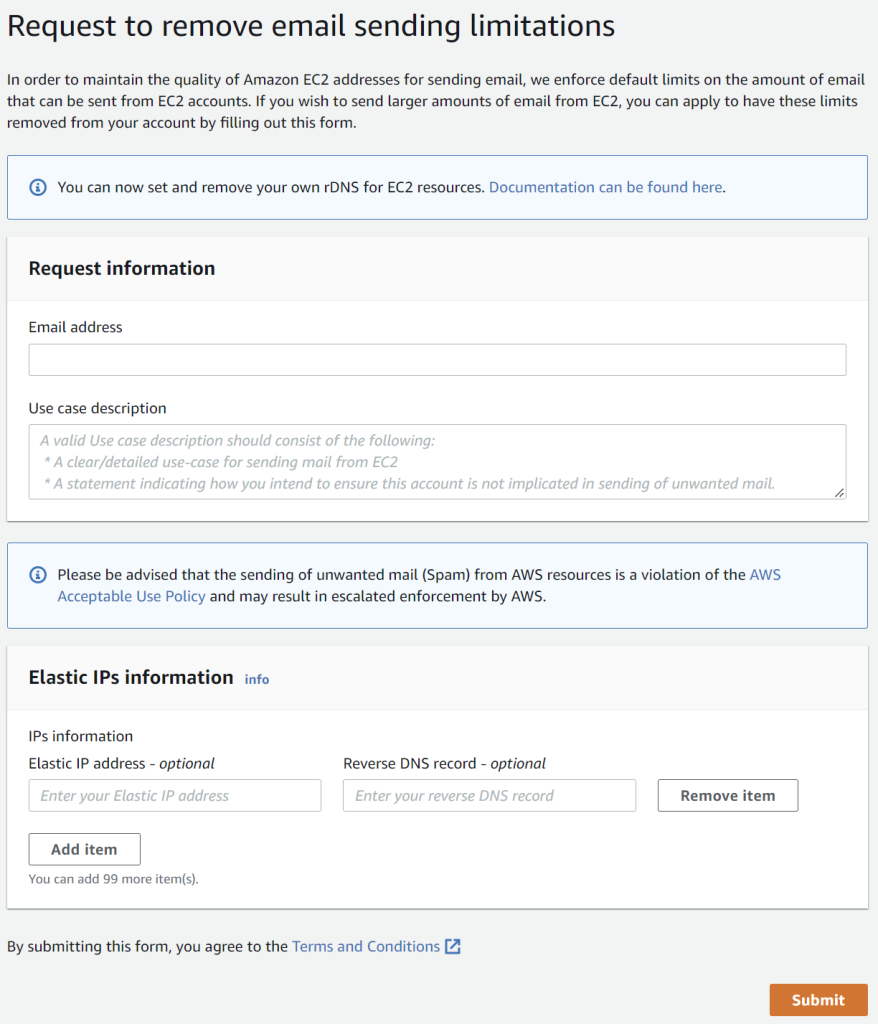Click the Reverse DNS record field
Viewport: 878px width, 1024px height.
coord(489,795)
